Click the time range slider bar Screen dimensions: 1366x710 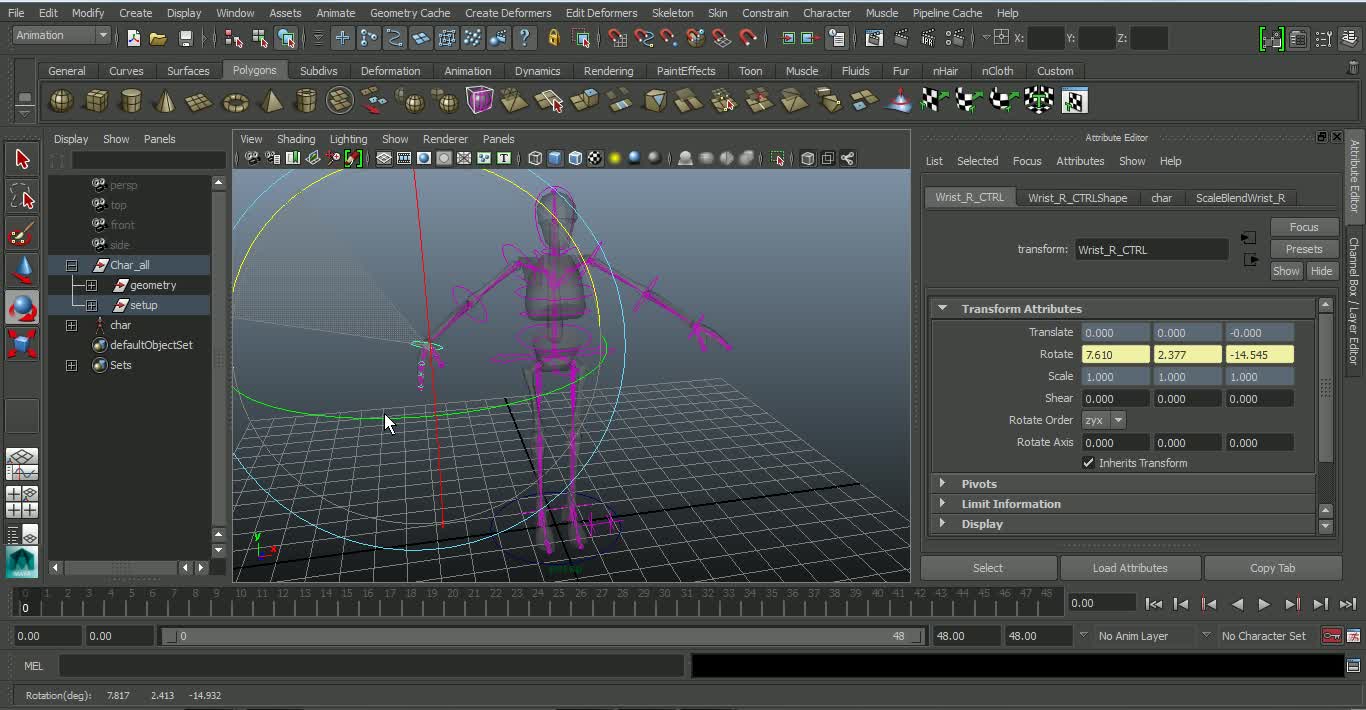[543, 636]
